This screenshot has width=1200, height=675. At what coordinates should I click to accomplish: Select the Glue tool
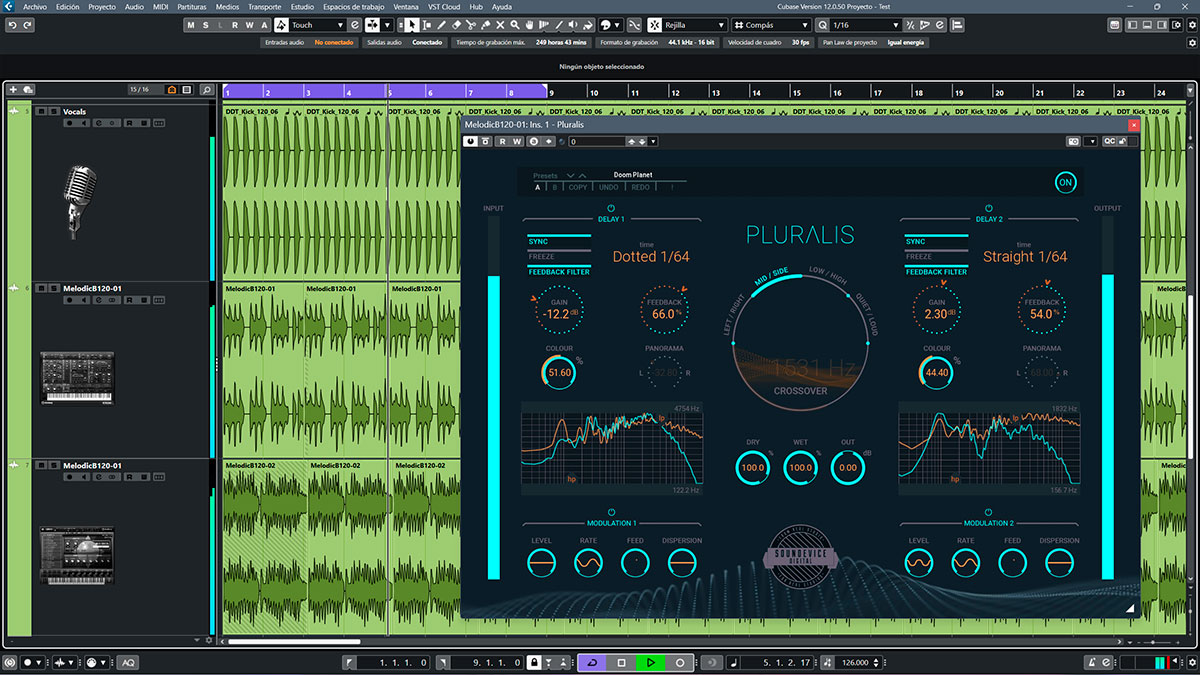[x=486, y=25]
